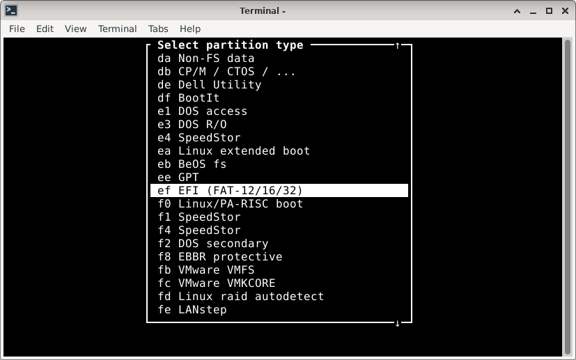Viewport: 576px width, 360px height.
Task: Click the down arrow of partition list
Action: (x=397, y=323)
